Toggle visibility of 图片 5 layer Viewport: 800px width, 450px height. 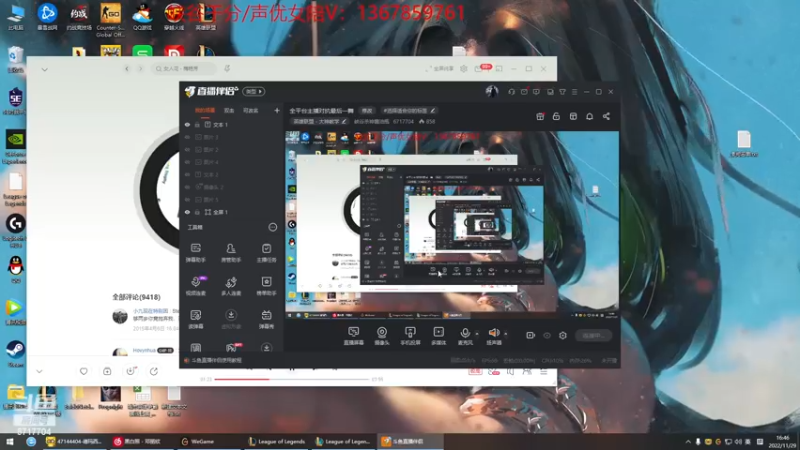point(187,199)
